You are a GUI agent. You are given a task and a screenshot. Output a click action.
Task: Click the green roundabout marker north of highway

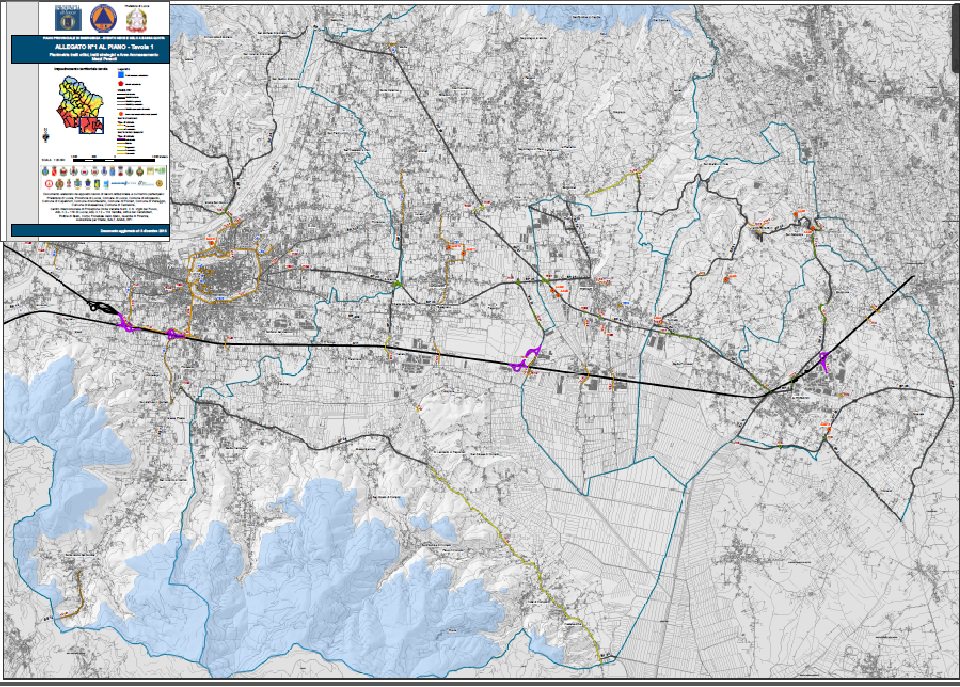point(398,286)
